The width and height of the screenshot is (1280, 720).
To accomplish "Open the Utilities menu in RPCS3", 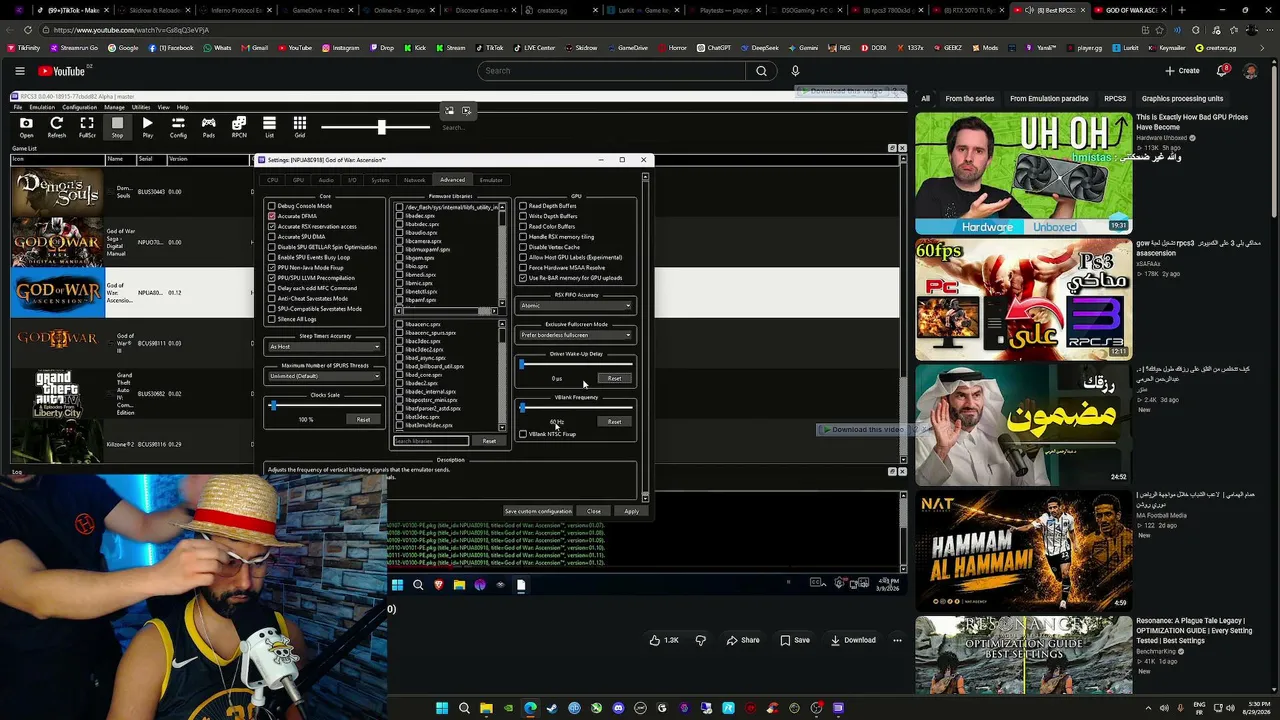I will [141, 107].
